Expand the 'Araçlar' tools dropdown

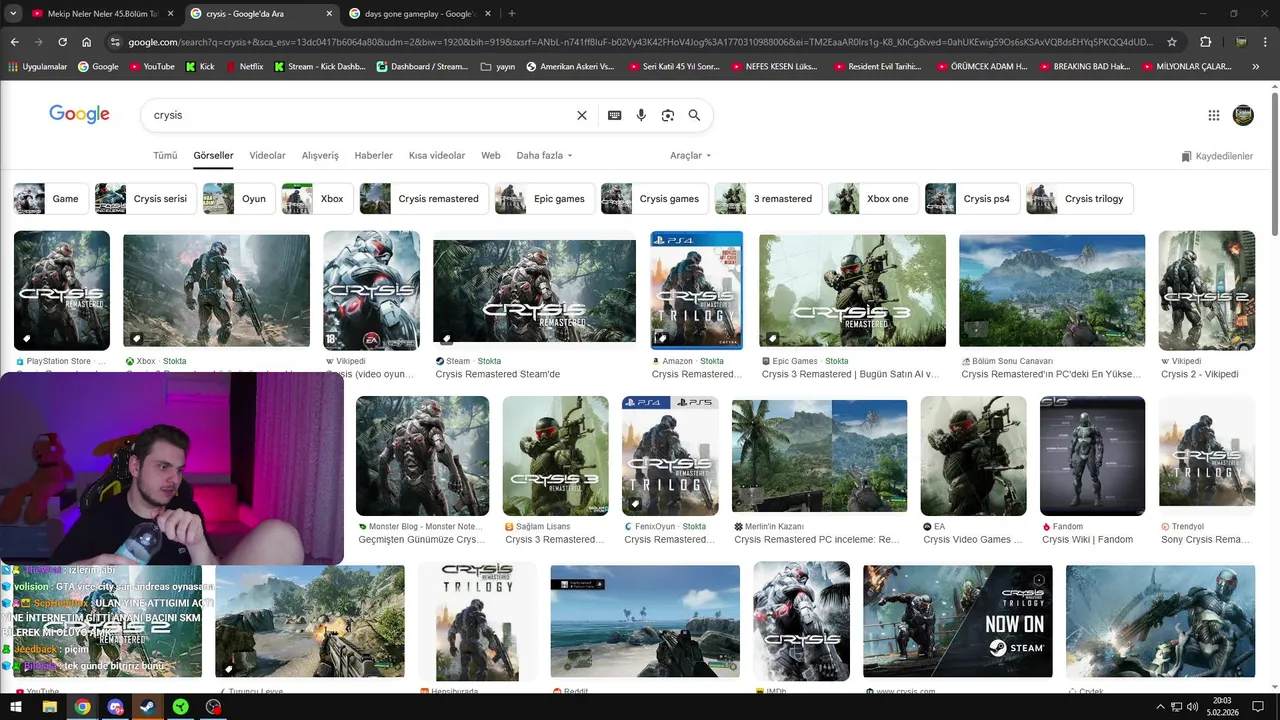[690, 156]
